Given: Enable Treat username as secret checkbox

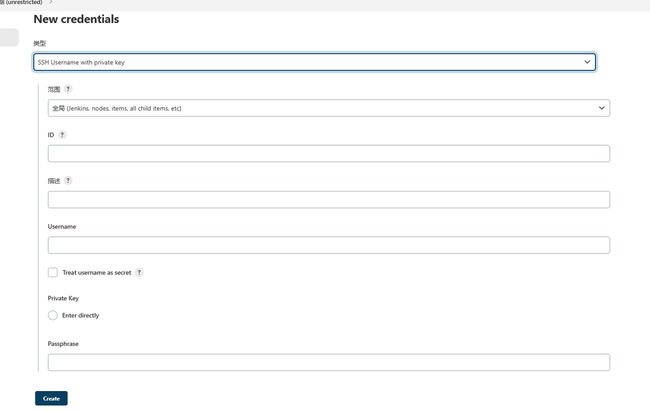Looking at the screenshot, I should coord(53,272).
